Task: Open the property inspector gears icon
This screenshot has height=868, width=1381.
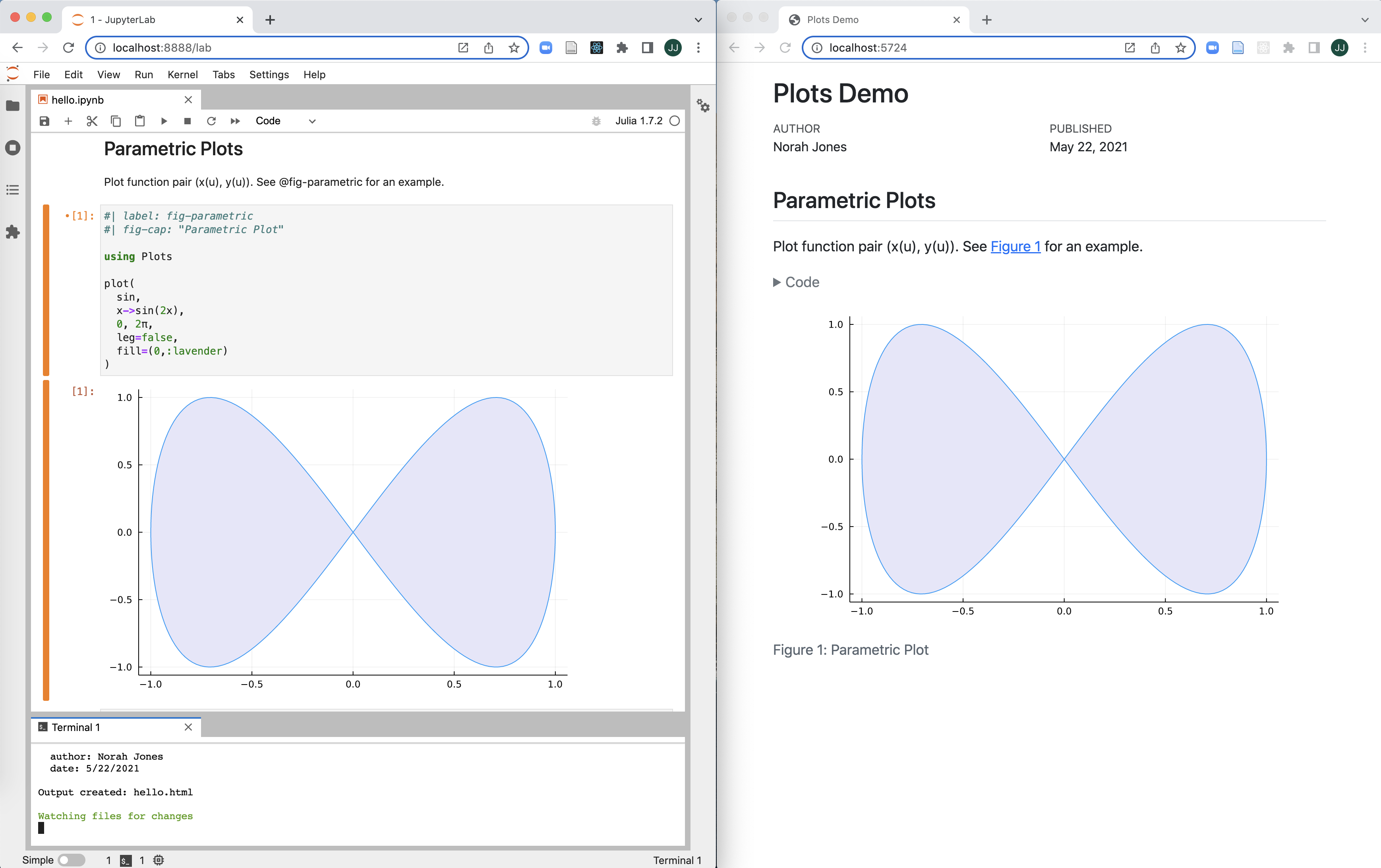Action: [703, 106]
